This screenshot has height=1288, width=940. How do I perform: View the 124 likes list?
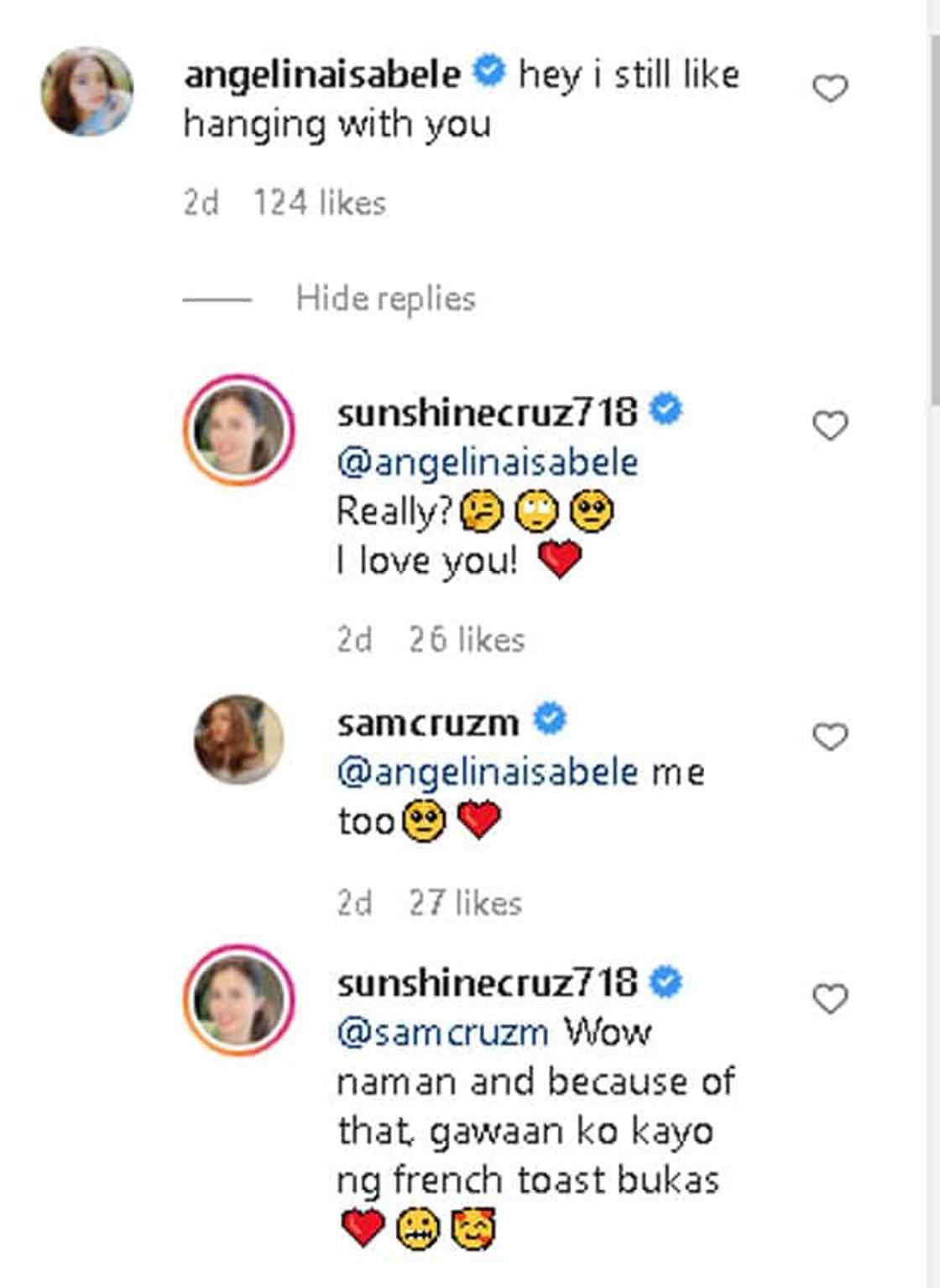[320, 202]
